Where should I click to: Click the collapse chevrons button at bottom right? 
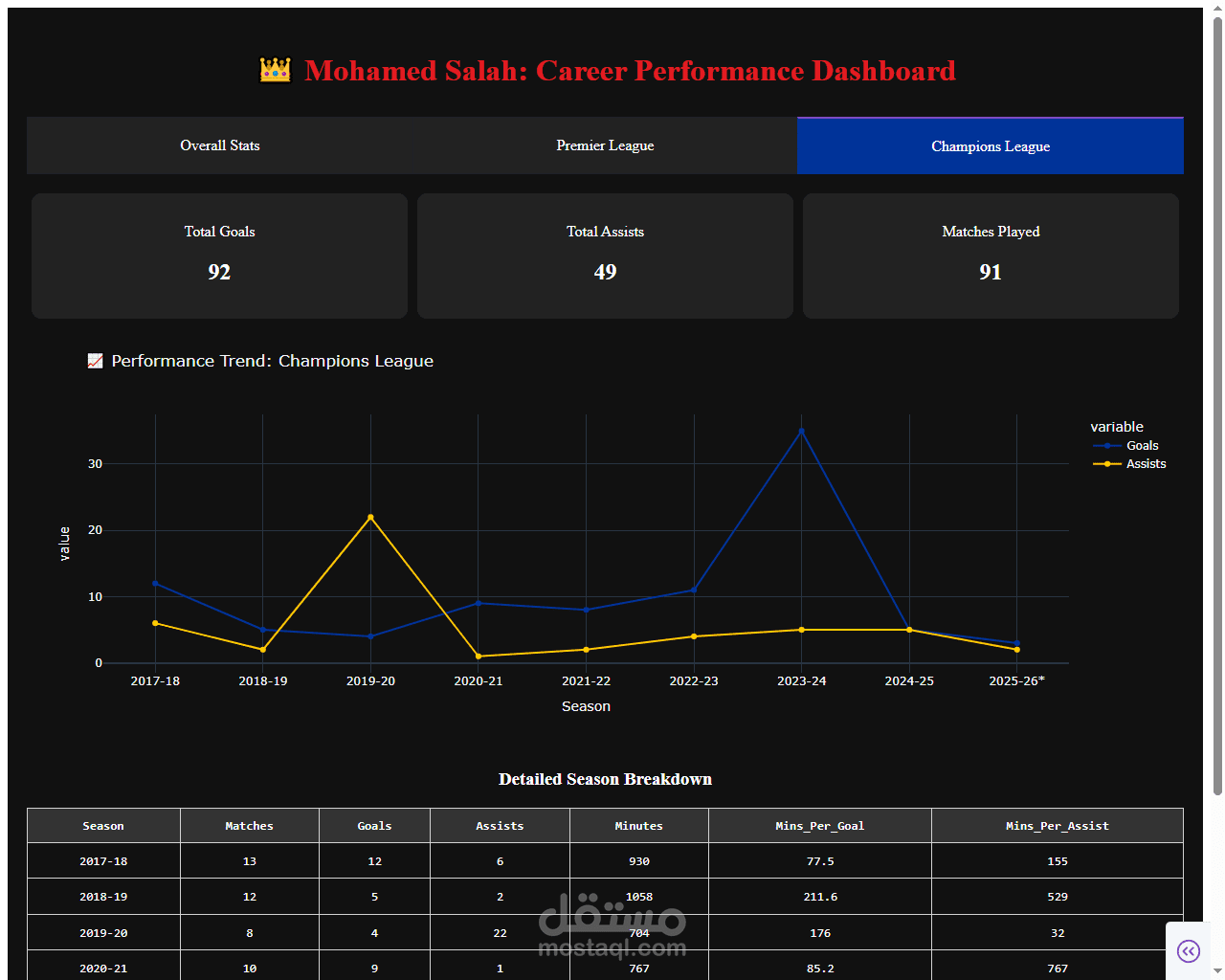(1188, 951)
